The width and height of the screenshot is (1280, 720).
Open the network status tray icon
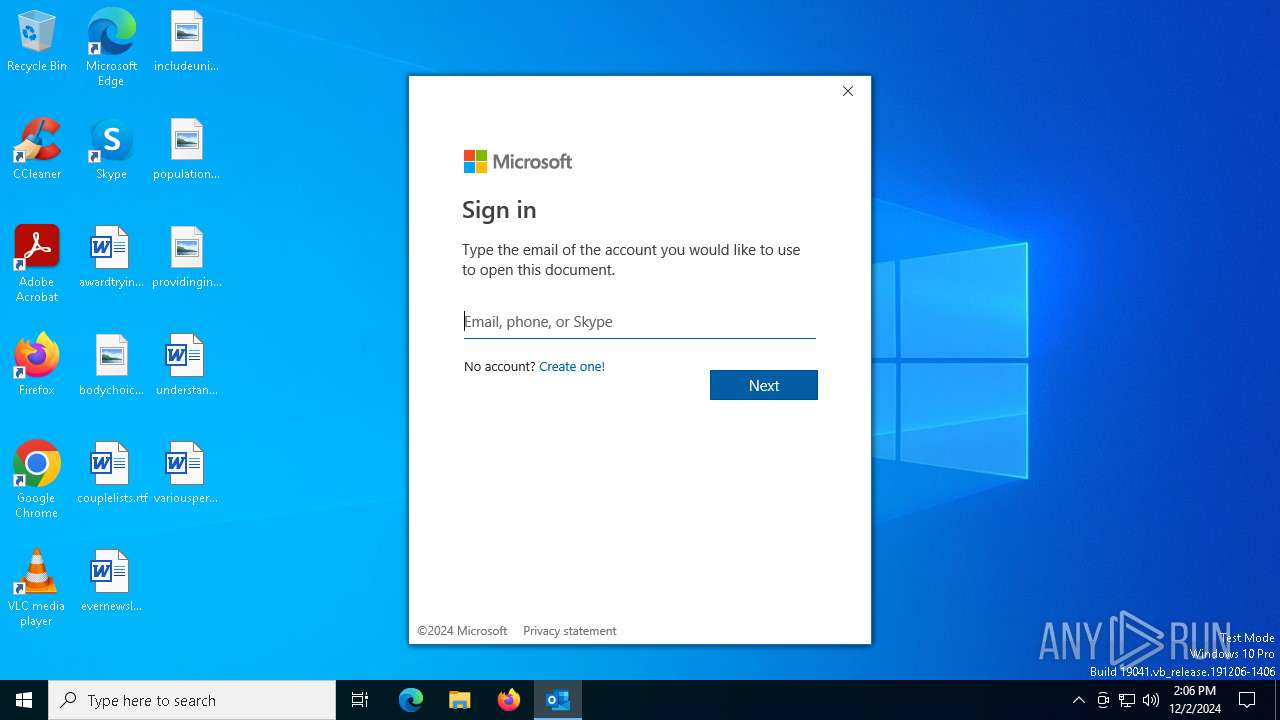pos(1127,700)
